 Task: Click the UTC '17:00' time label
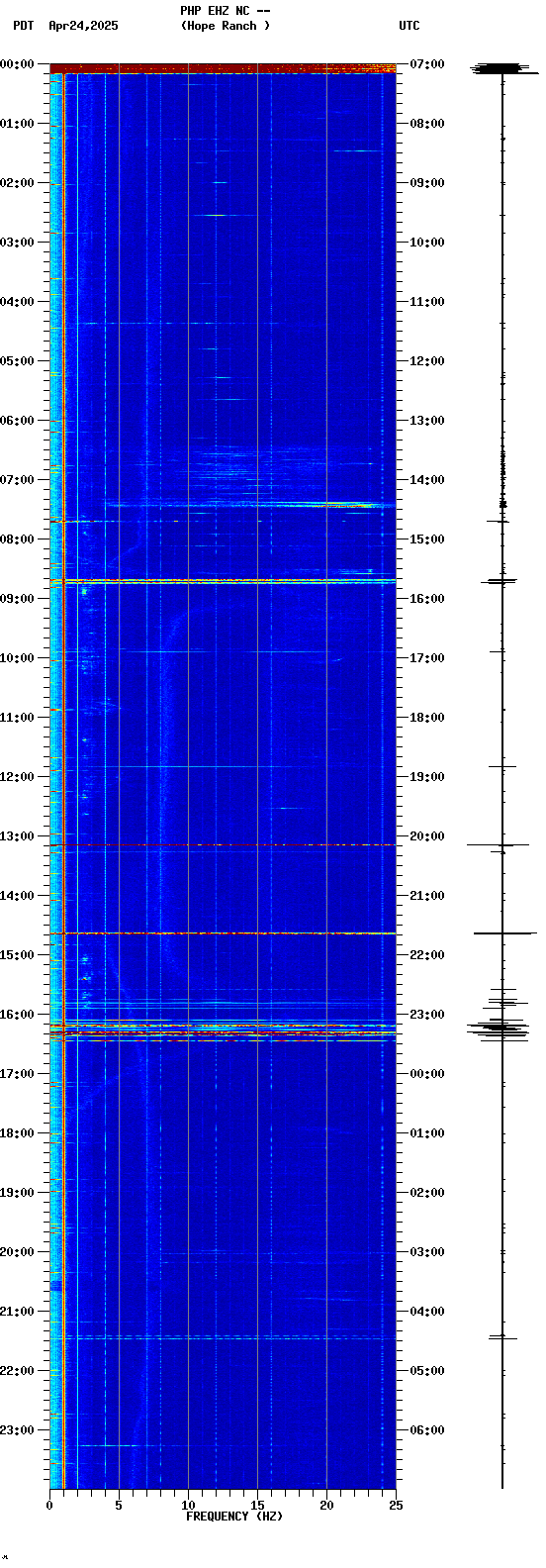pos(426,658)
